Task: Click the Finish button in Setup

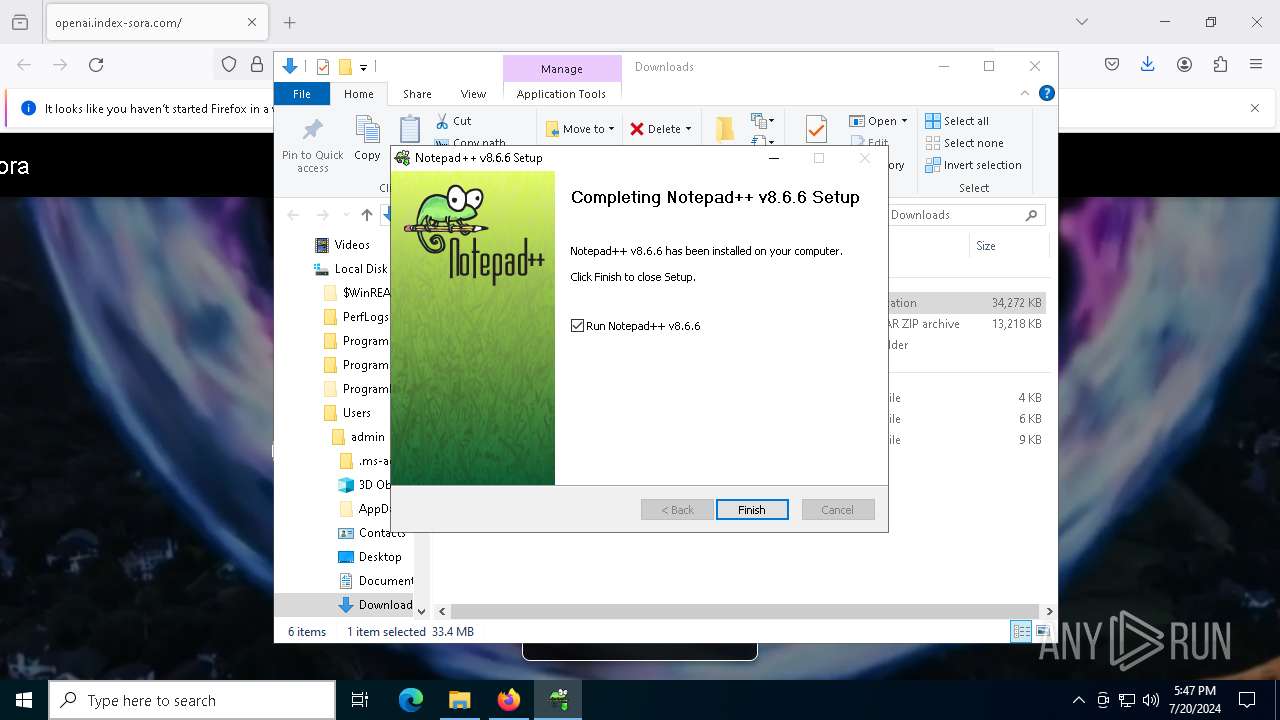Action: [x=752, y=510]
